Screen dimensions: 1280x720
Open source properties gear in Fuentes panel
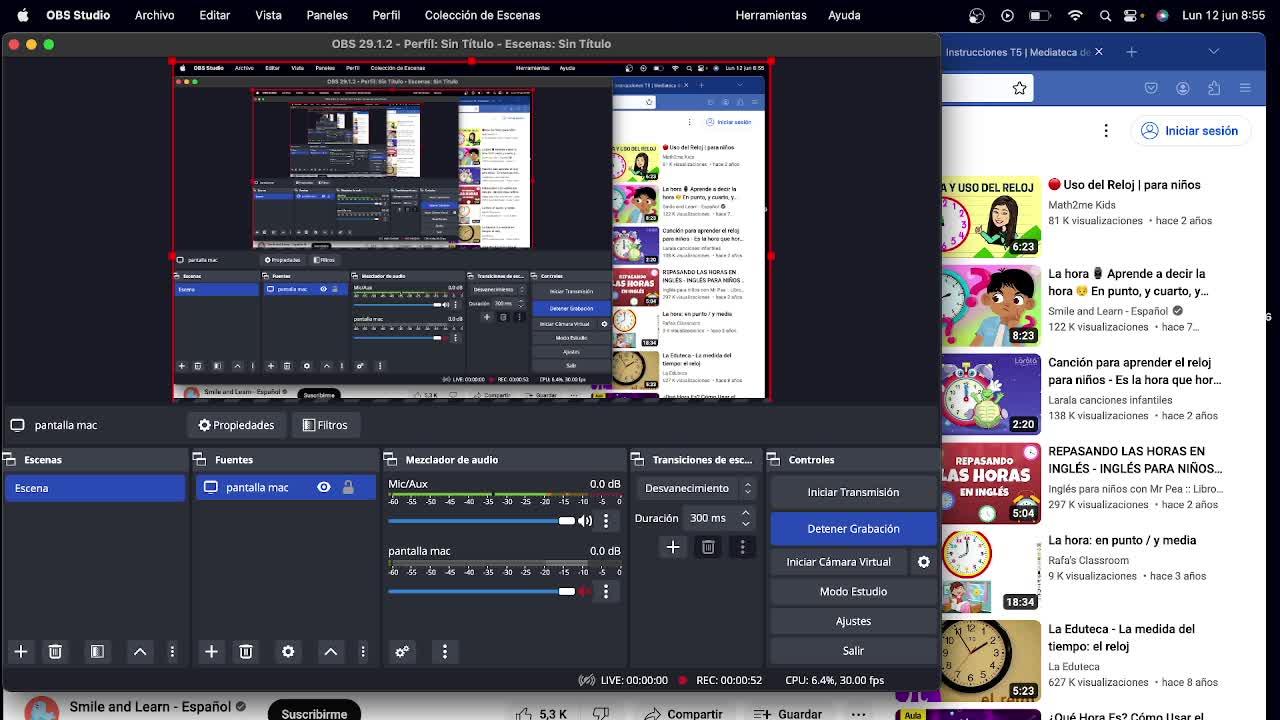pos(288,651)
